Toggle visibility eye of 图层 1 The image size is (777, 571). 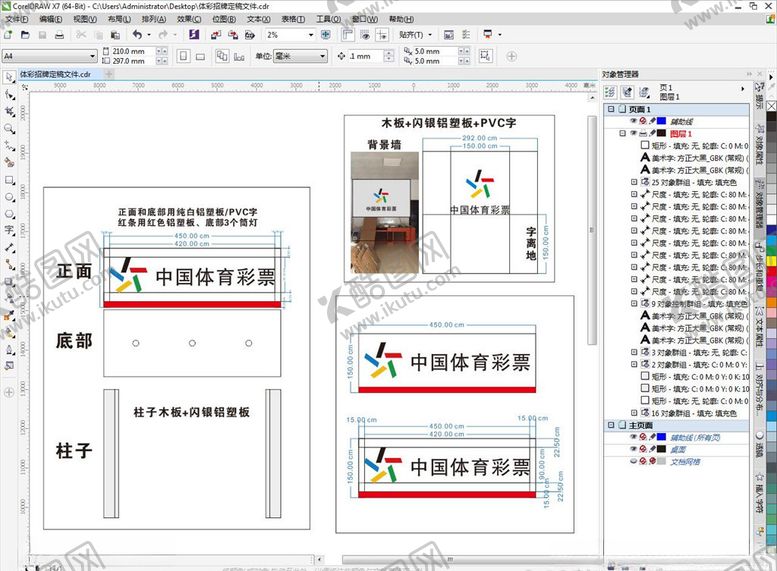(633, 132)
